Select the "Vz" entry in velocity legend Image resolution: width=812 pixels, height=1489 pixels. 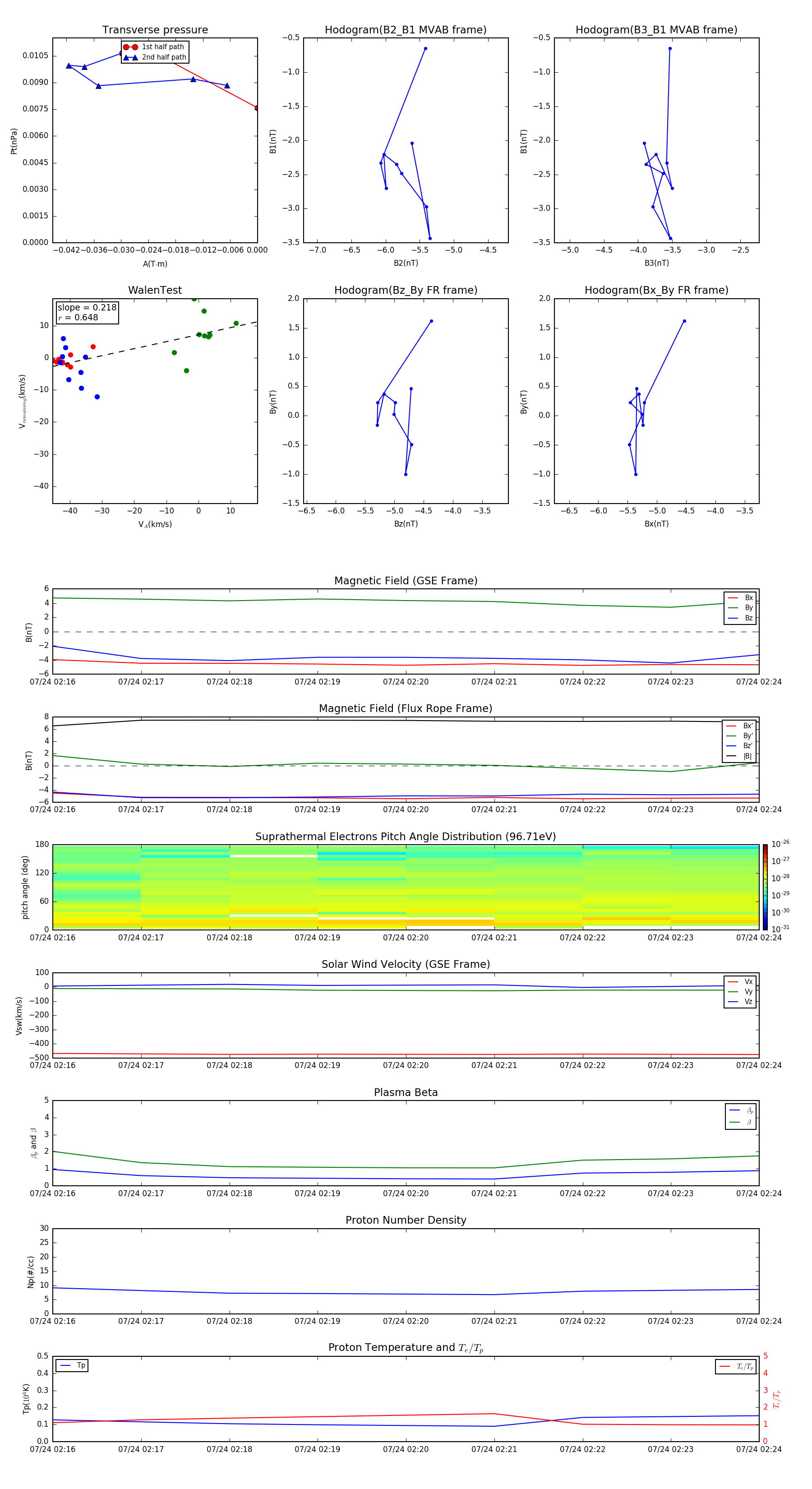pyautogui.click(x=740, y=1001)
